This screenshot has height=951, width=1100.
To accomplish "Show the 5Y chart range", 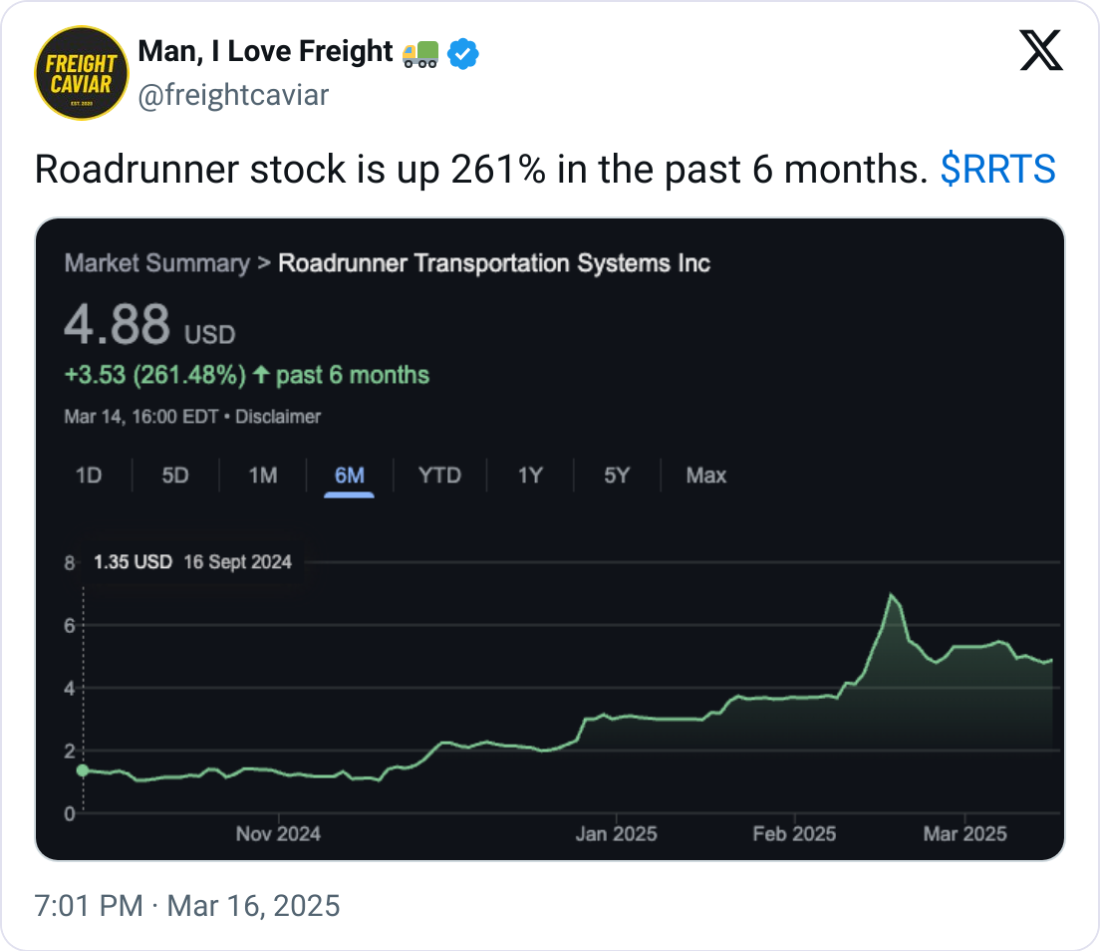I will pos(617,476).
